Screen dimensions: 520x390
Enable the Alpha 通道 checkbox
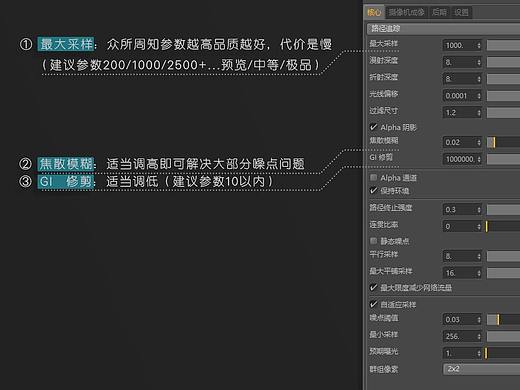coord(373,177)
